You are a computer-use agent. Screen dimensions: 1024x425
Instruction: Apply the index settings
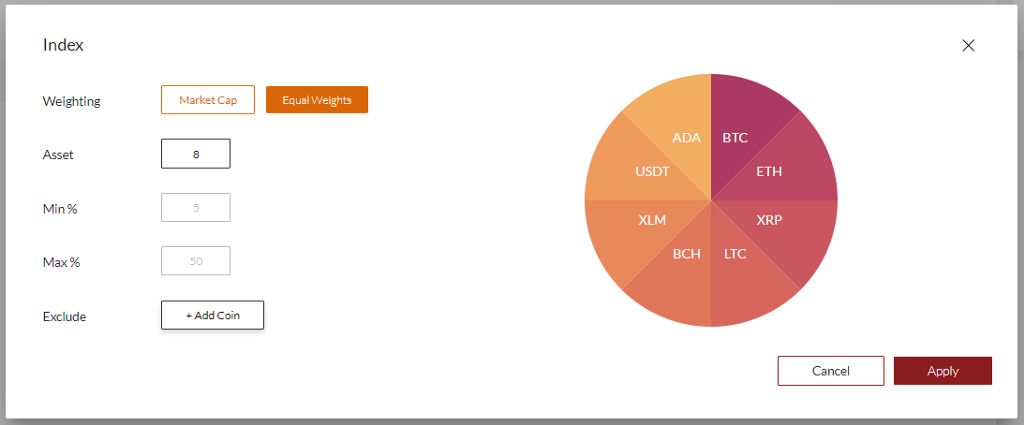coord(942,371)
